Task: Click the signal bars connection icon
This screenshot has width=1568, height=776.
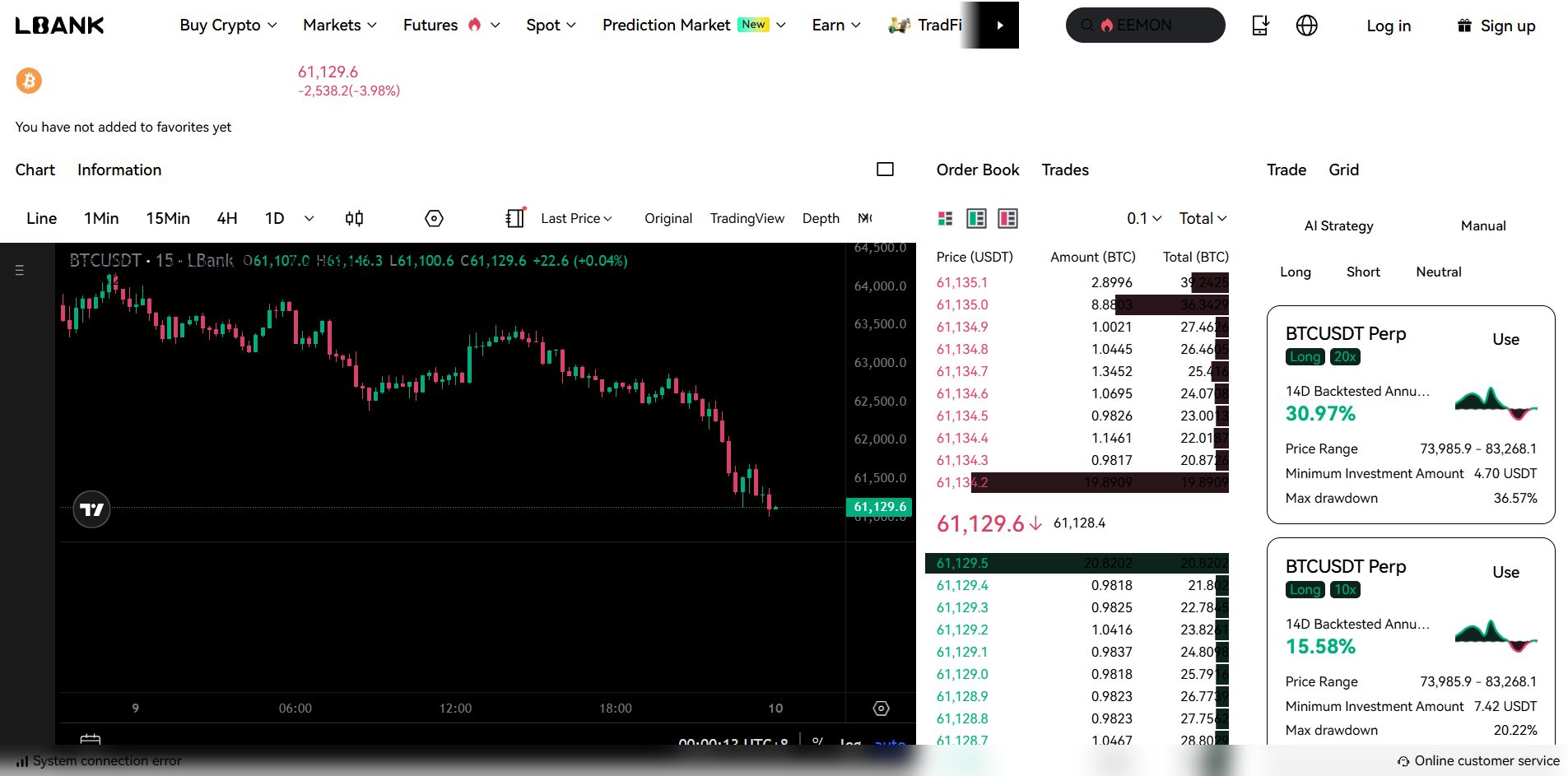Action: [x=22, y=761]
